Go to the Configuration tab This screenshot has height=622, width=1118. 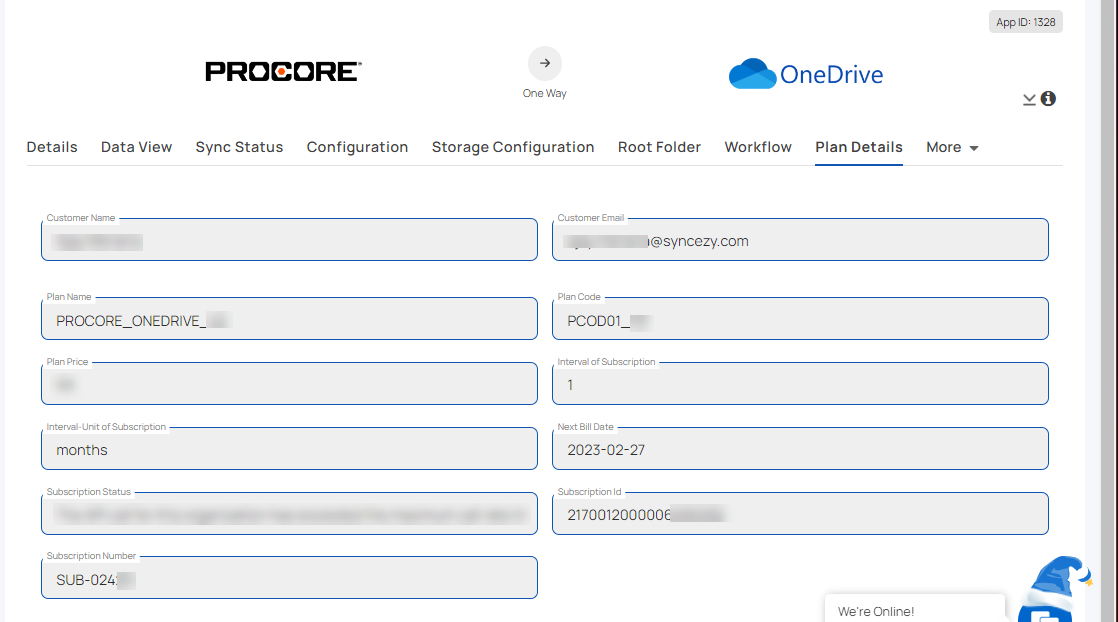pos(357,147)
